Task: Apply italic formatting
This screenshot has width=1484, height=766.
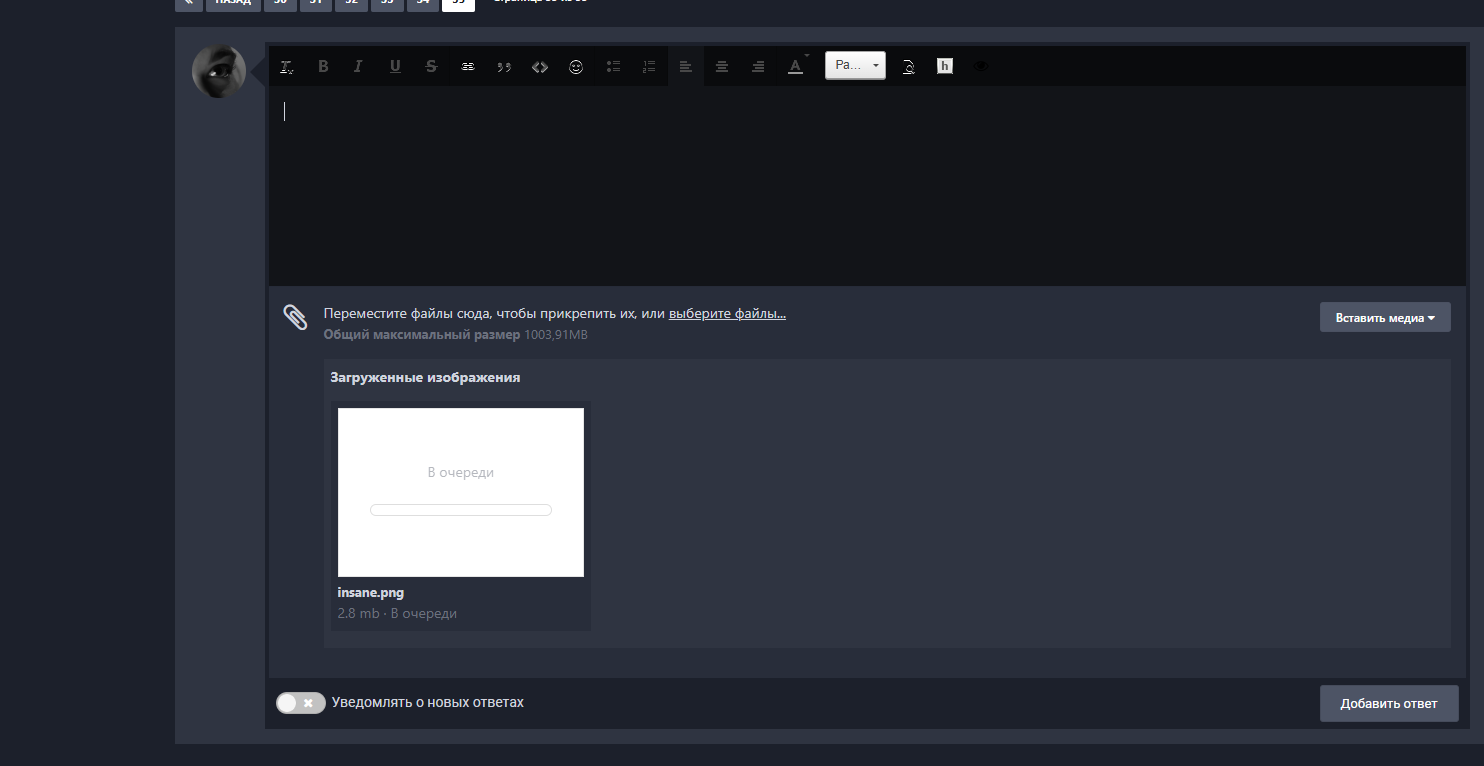Action: coord(358,65)
